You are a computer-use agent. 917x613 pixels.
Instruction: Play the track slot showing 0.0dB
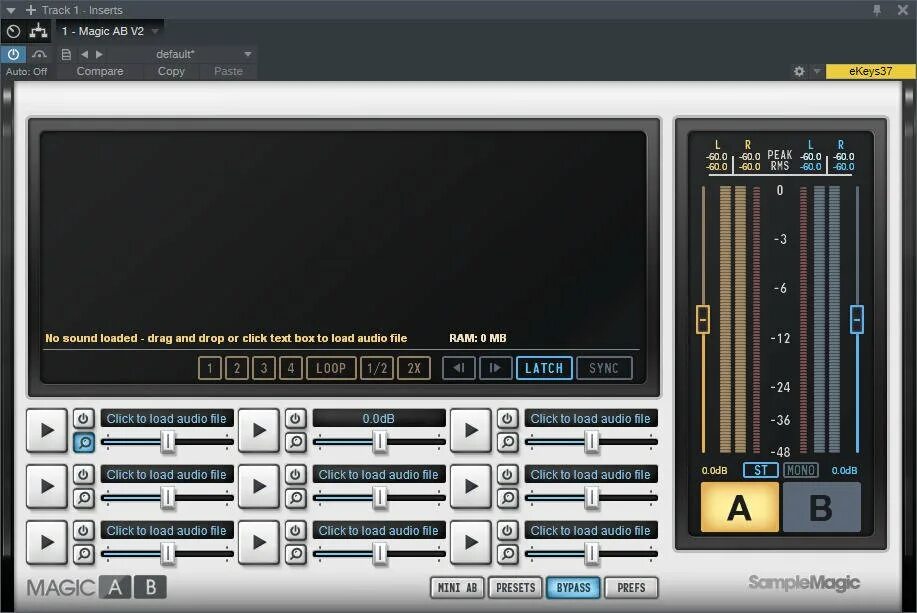[x=258, y=431]
